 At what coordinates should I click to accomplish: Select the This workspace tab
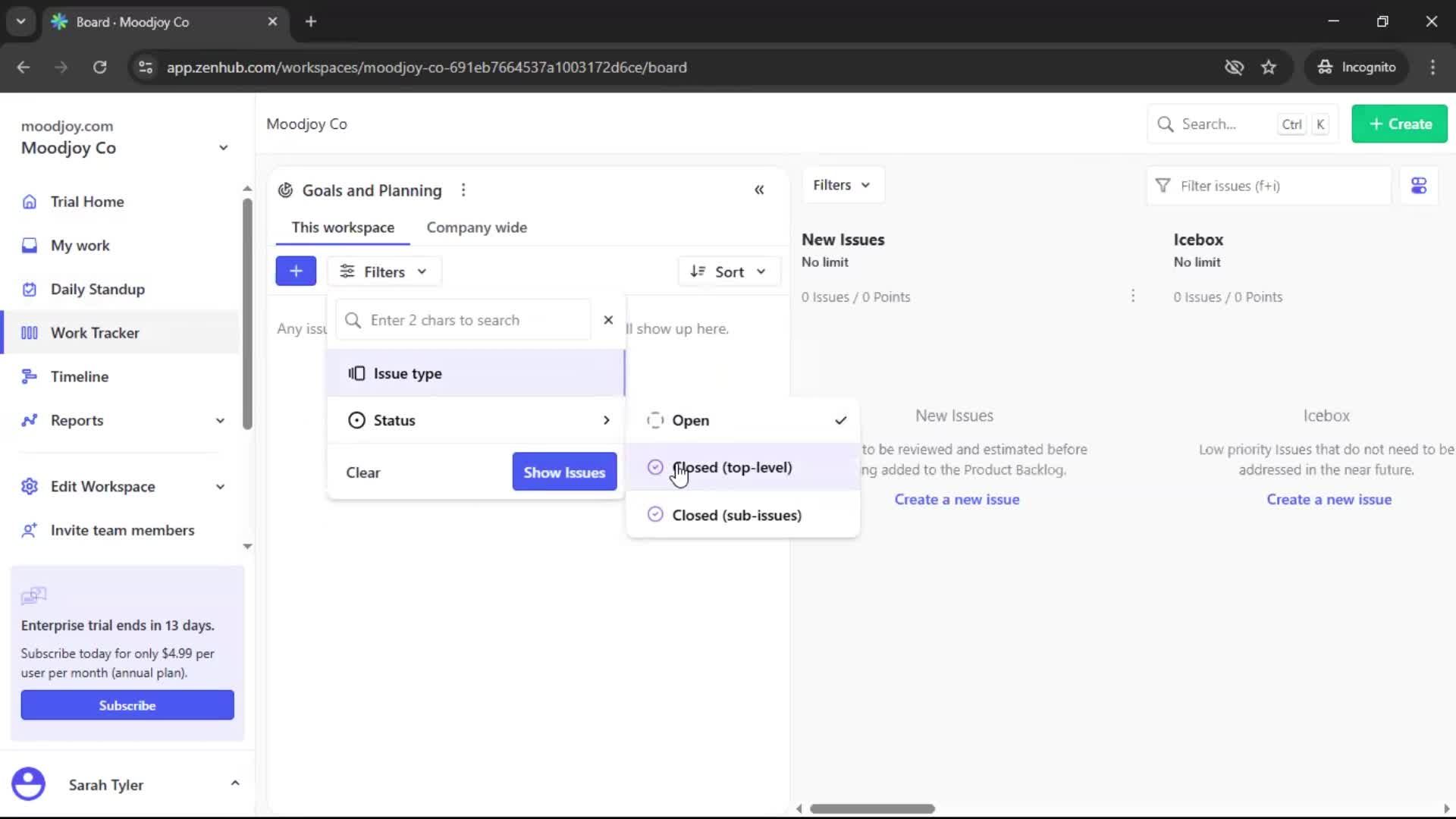click(343, 227)
